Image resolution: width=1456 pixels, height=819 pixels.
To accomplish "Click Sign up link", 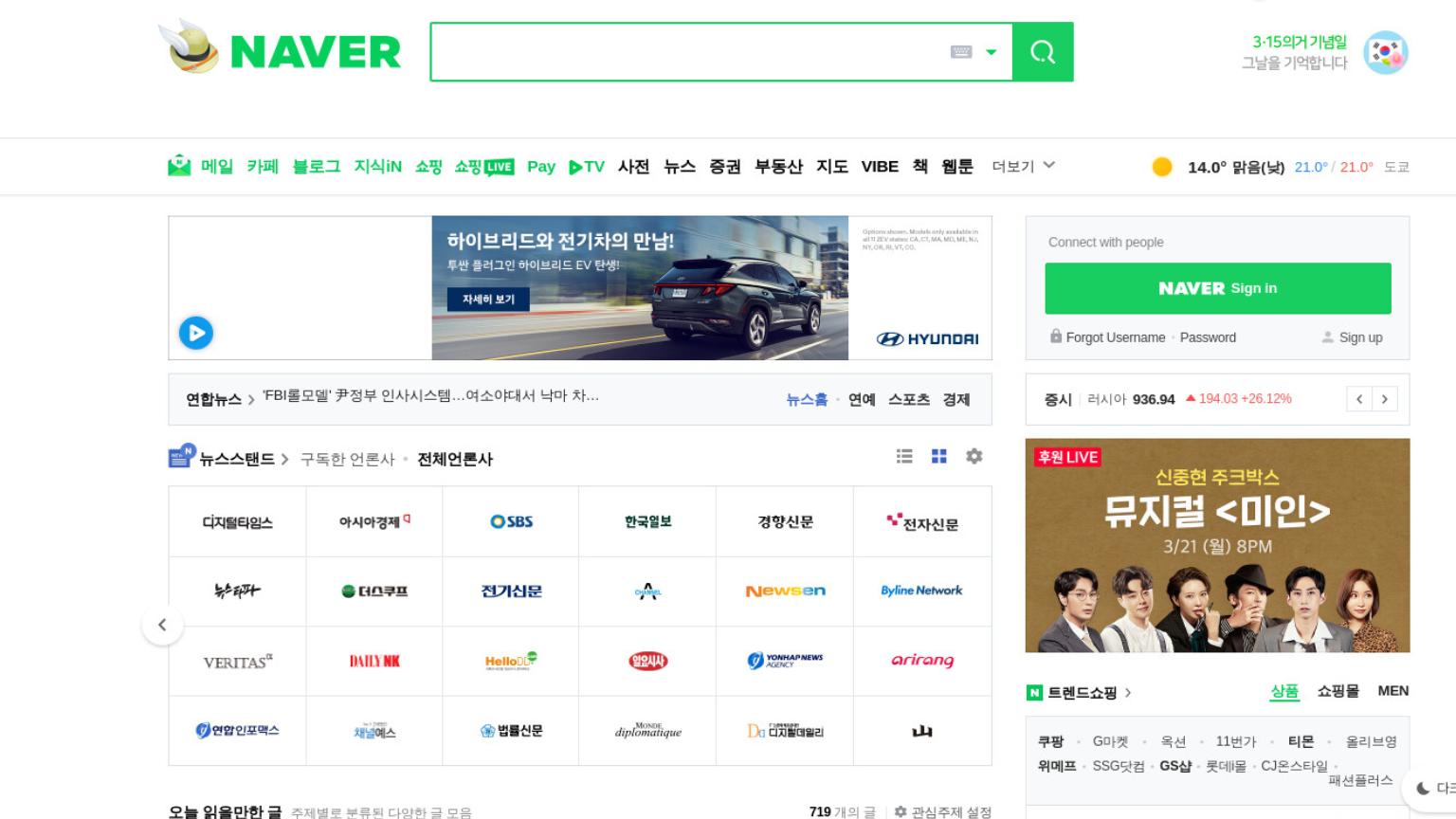I will point(1360,337).
